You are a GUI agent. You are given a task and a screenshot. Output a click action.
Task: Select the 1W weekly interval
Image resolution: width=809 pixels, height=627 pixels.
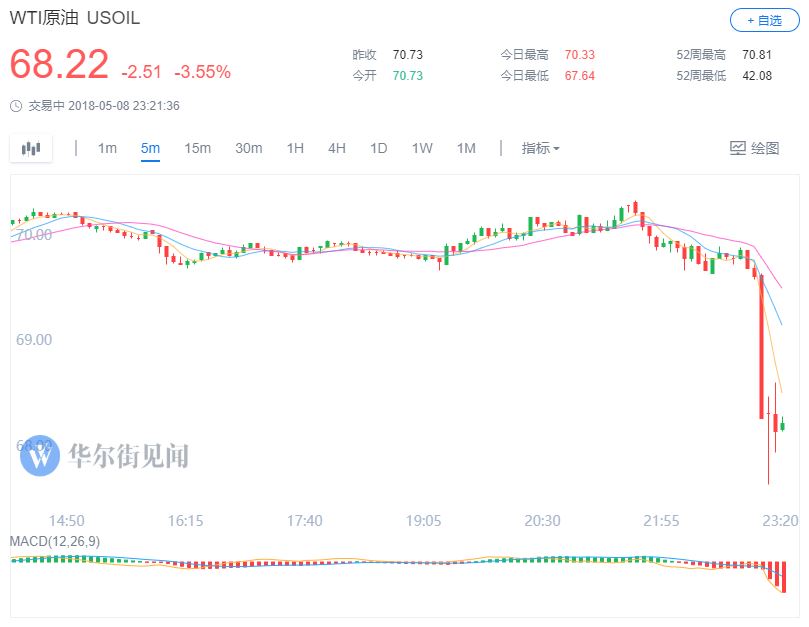click(x=422, y=148)
